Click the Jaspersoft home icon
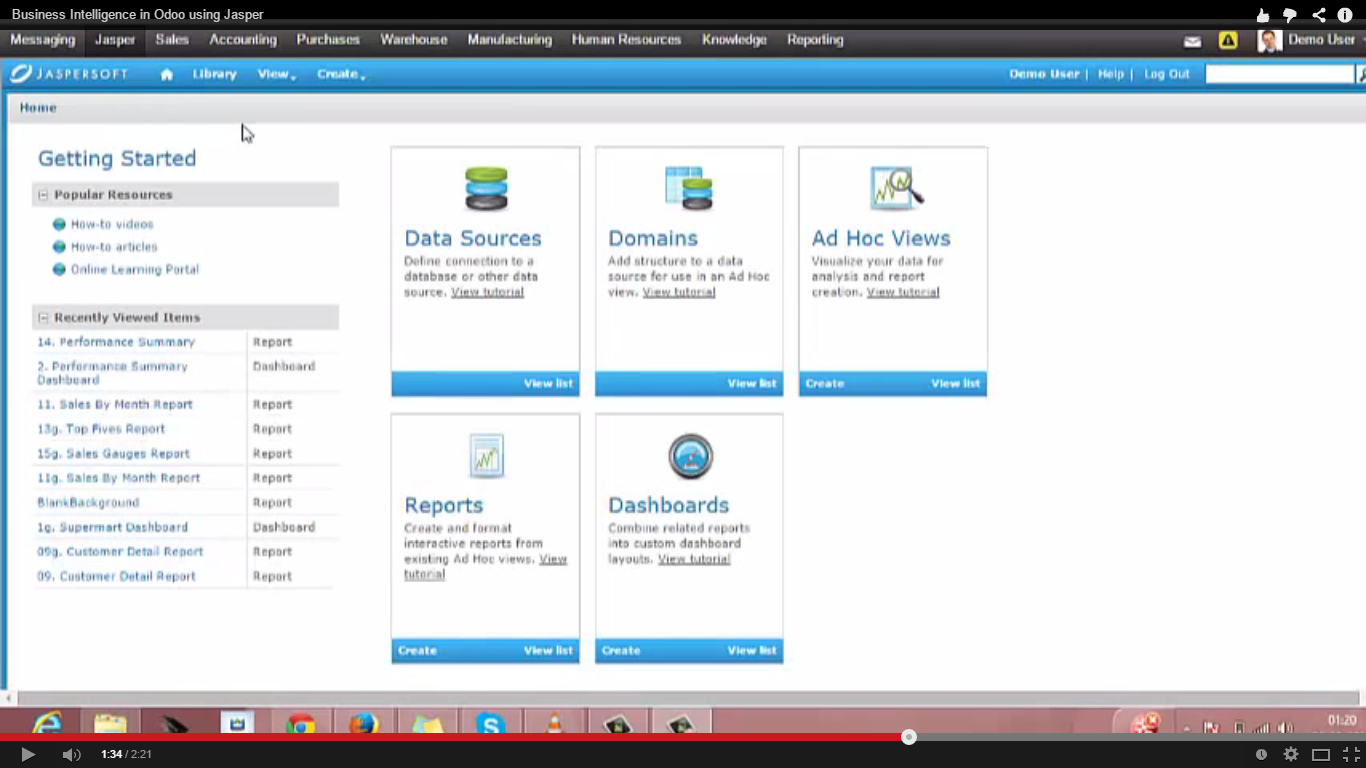Screen dimensions: 1366x768 coord(167,74)
